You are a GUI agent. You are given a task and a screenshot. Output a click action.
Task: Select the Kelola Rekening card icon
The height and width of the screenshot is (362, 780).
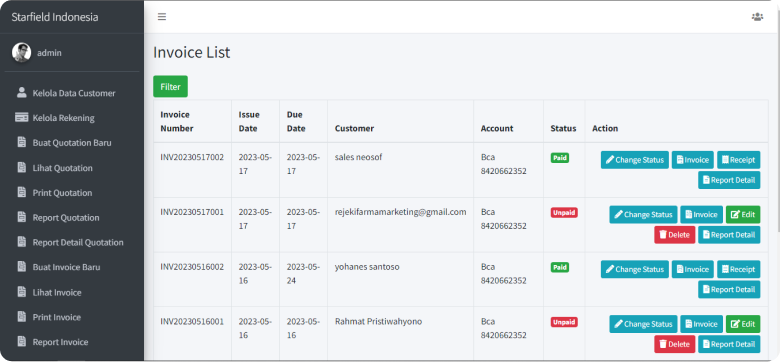click(21, 117)
